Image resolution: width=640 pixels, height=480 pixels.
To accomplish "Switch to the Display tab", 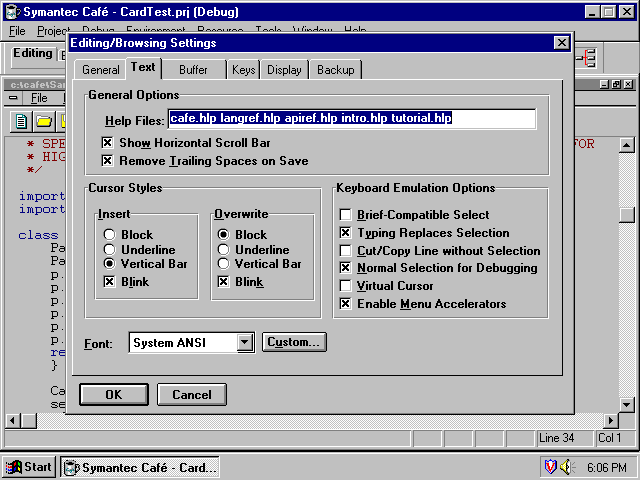I will pyautogui.click(x=284, y=70).
